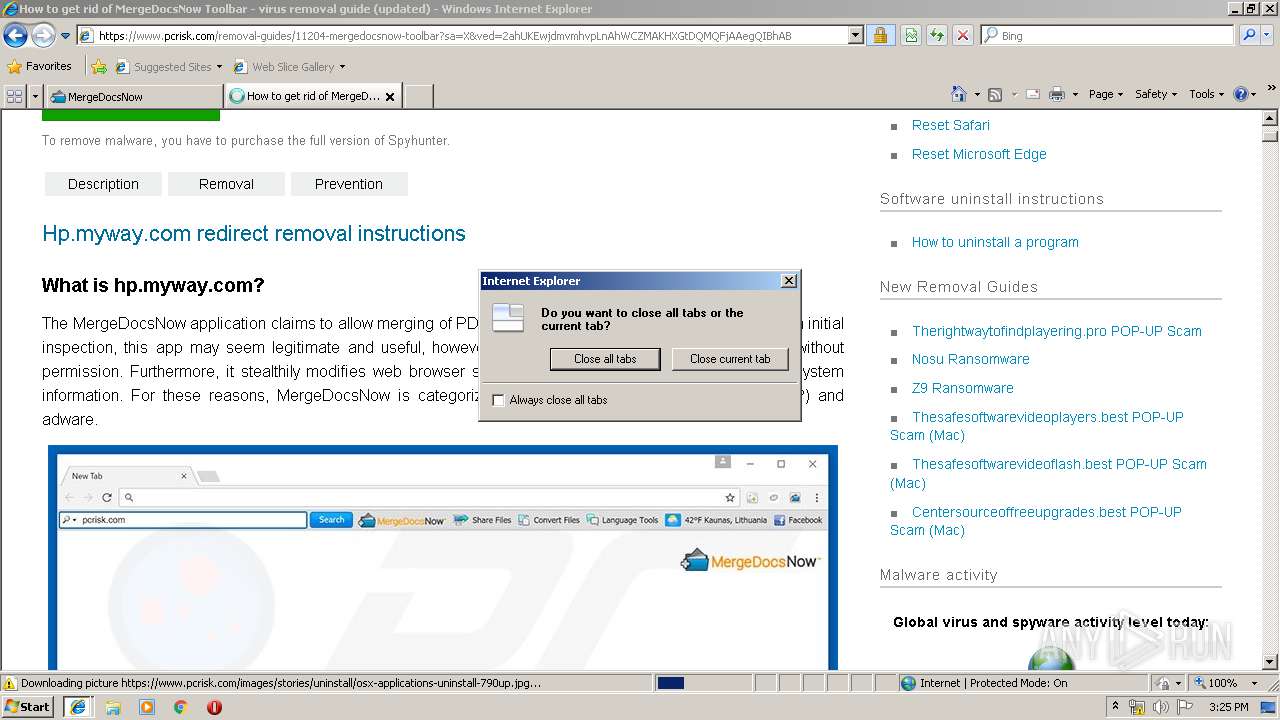Open the Windows Start button
Viewport: 1280px width, 720px height.
point(28,707)
